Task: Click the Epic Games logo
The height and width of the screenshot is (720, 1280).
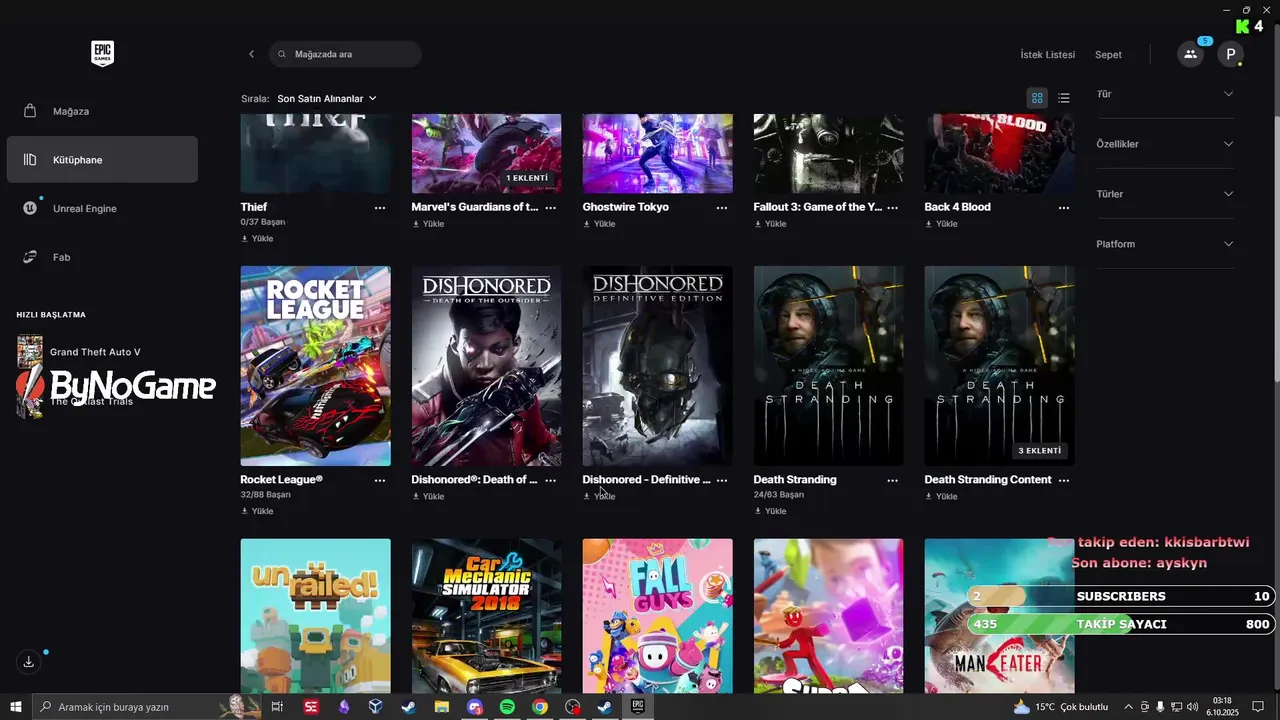Action: tap(102, 54)
